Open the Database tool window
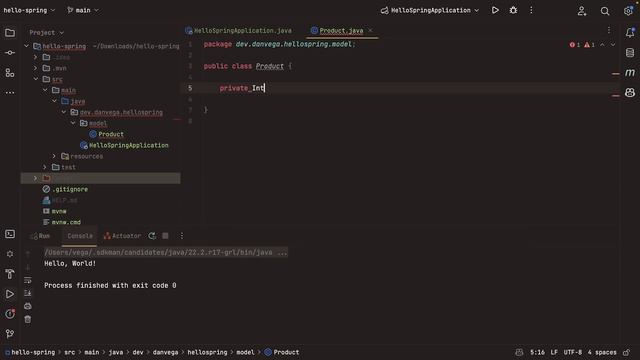This screenshot has width=640, height=360. (x=630, y=52)
